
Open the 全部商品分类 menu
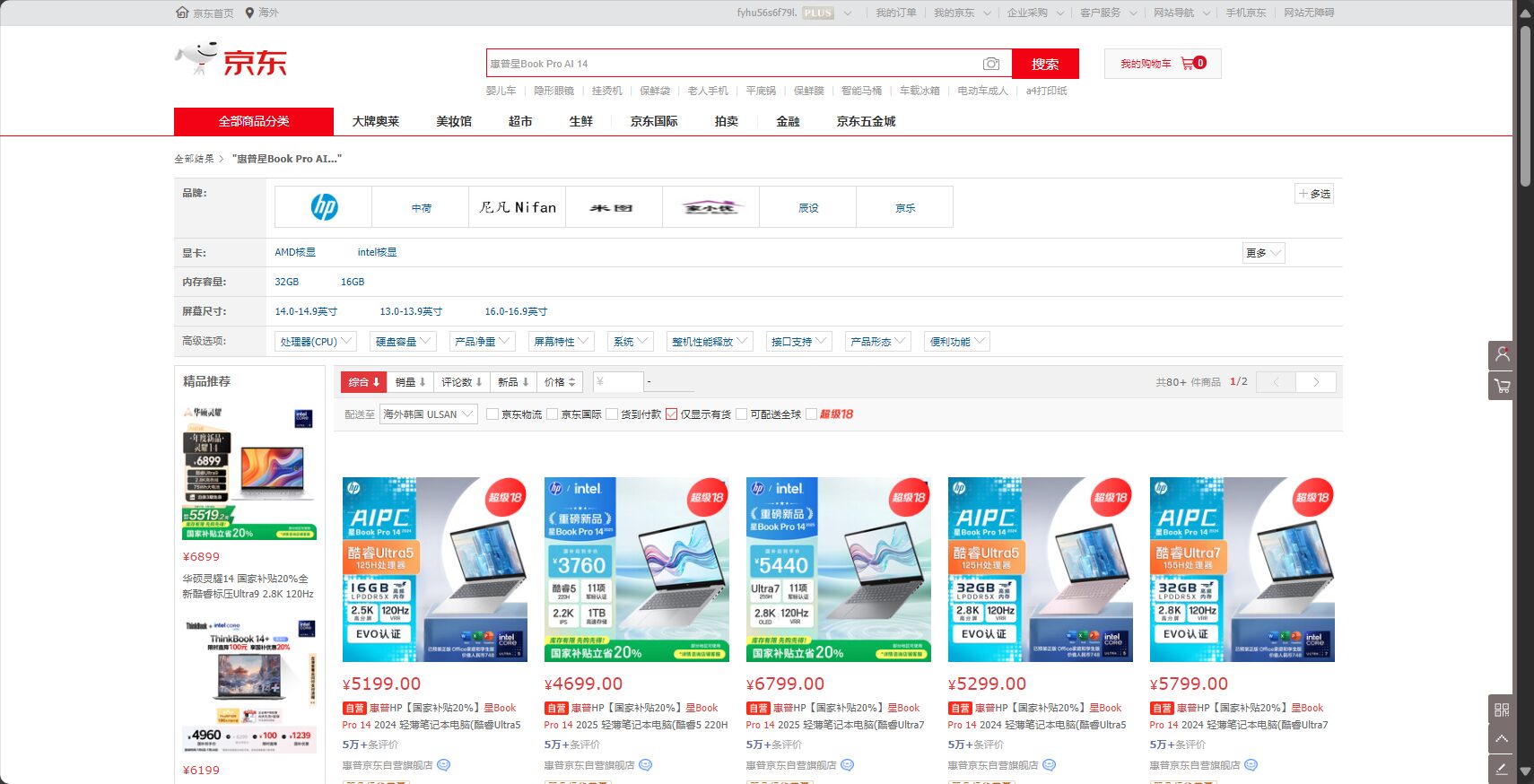[254, 121]
